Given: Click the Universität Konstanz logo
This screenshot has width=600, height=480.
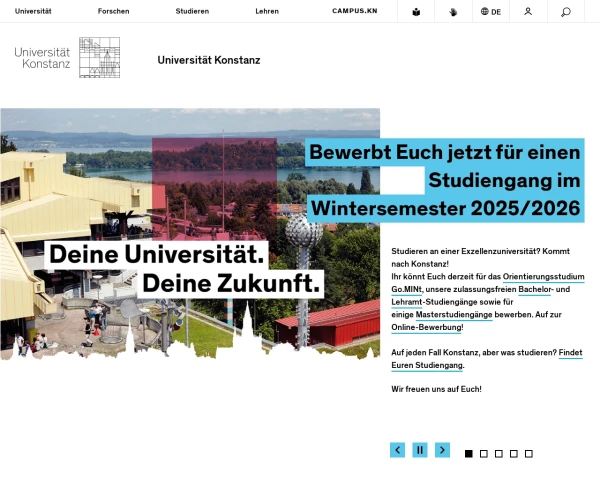Looking at the screenshot, I should 67,58.
